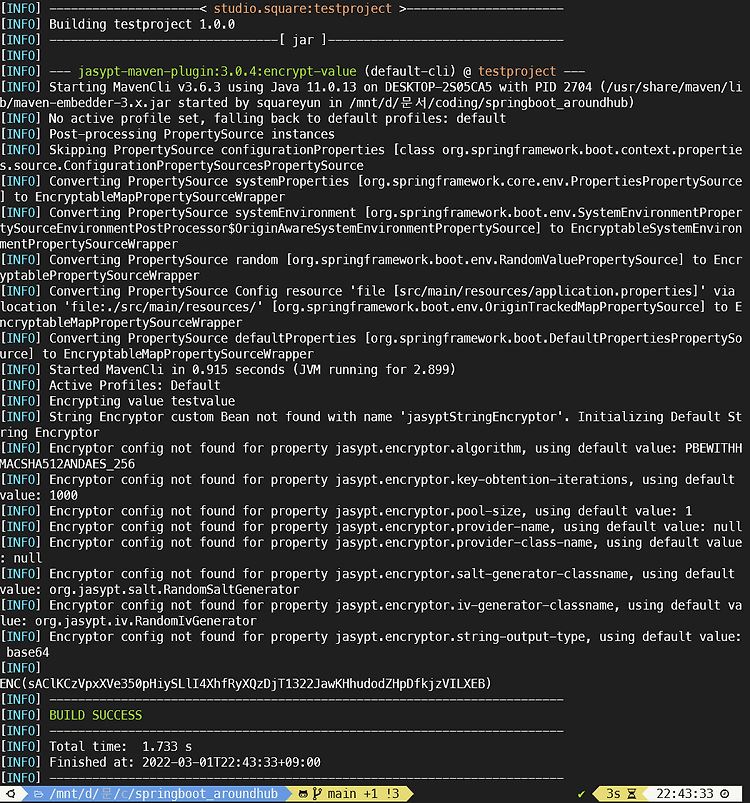Click the git branch icon beside main
This screenshot has width=750, height=803.
317,794
